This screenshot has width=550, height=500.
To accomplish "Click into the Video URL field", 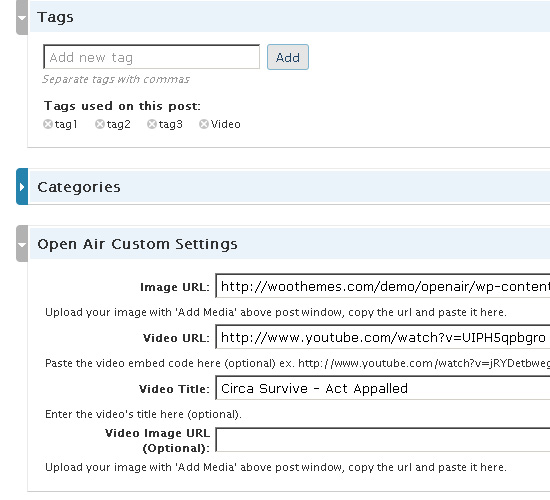I will coord(383,337).
